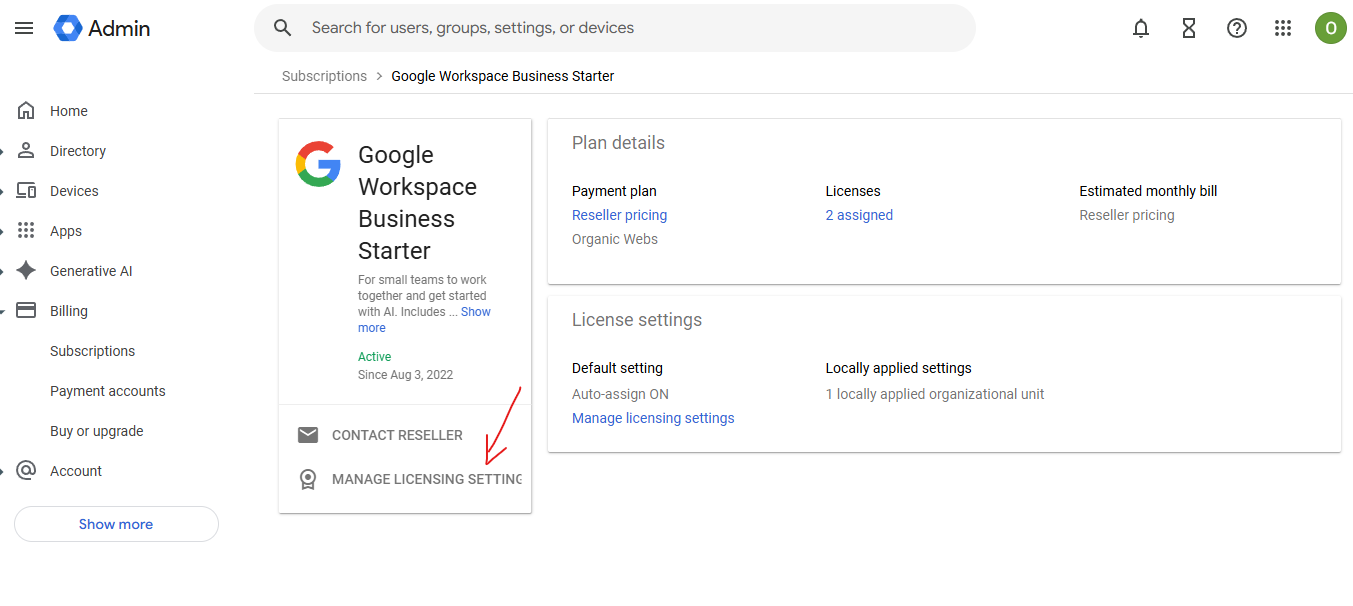
Task: Open the 2 assigned licenses link
Action: coord(859,215)
